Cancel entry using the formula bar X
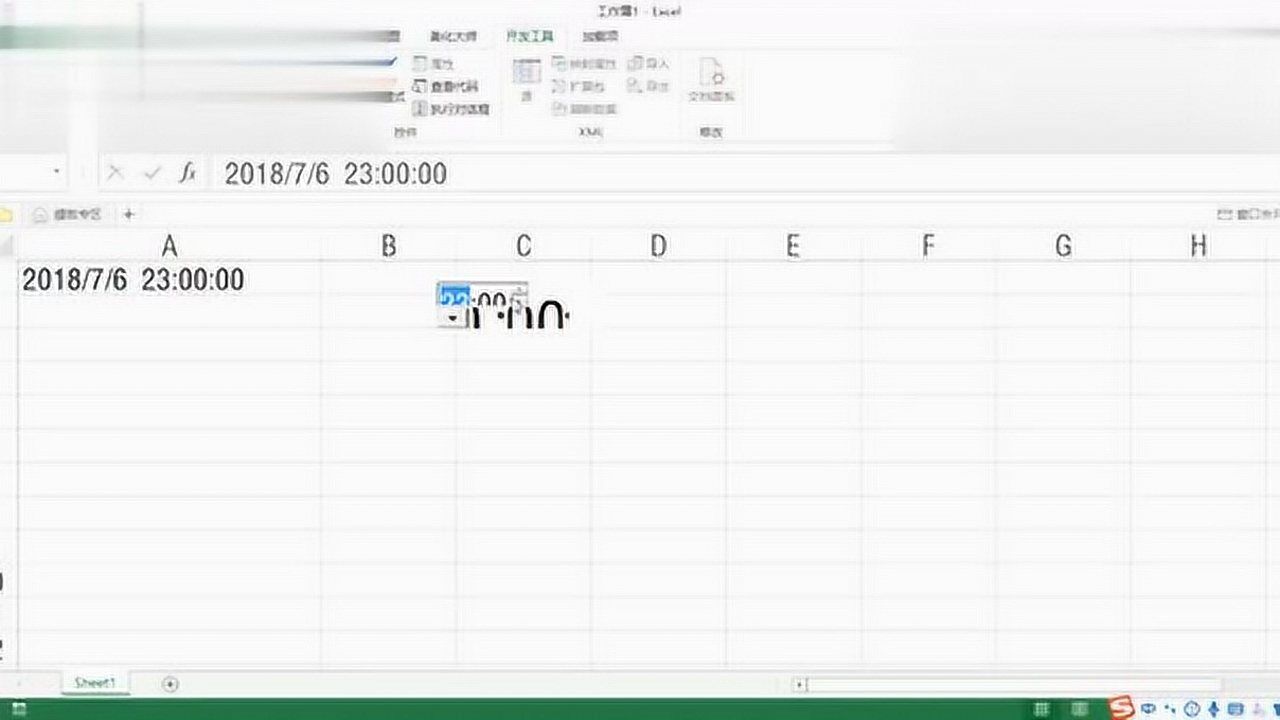The height and width of the screenshot is (720, 1280). pos(115,173)
